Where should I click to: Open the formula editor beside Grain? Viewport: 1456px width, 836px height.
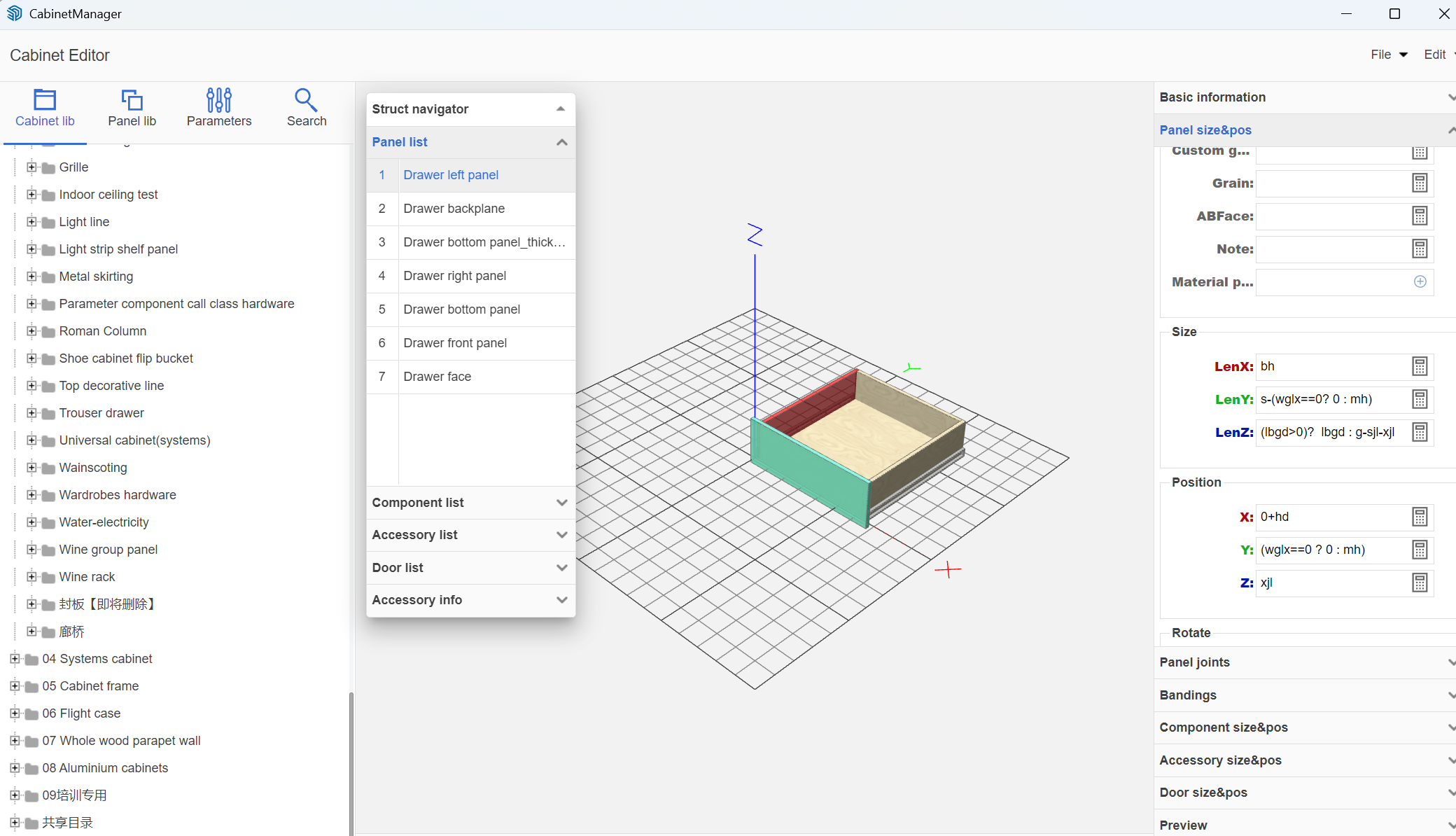pyautogui.click(x=1420, y=183)
